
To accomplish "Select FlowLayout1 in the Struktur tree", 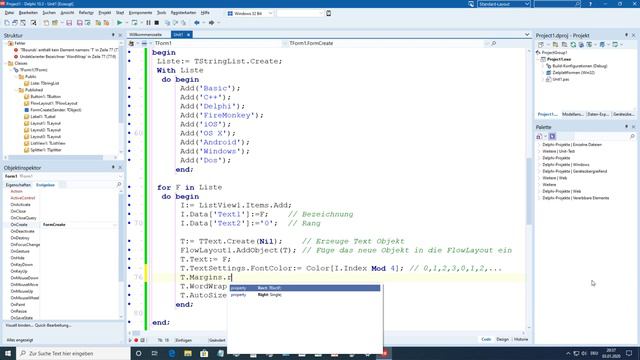I will 53,103.
